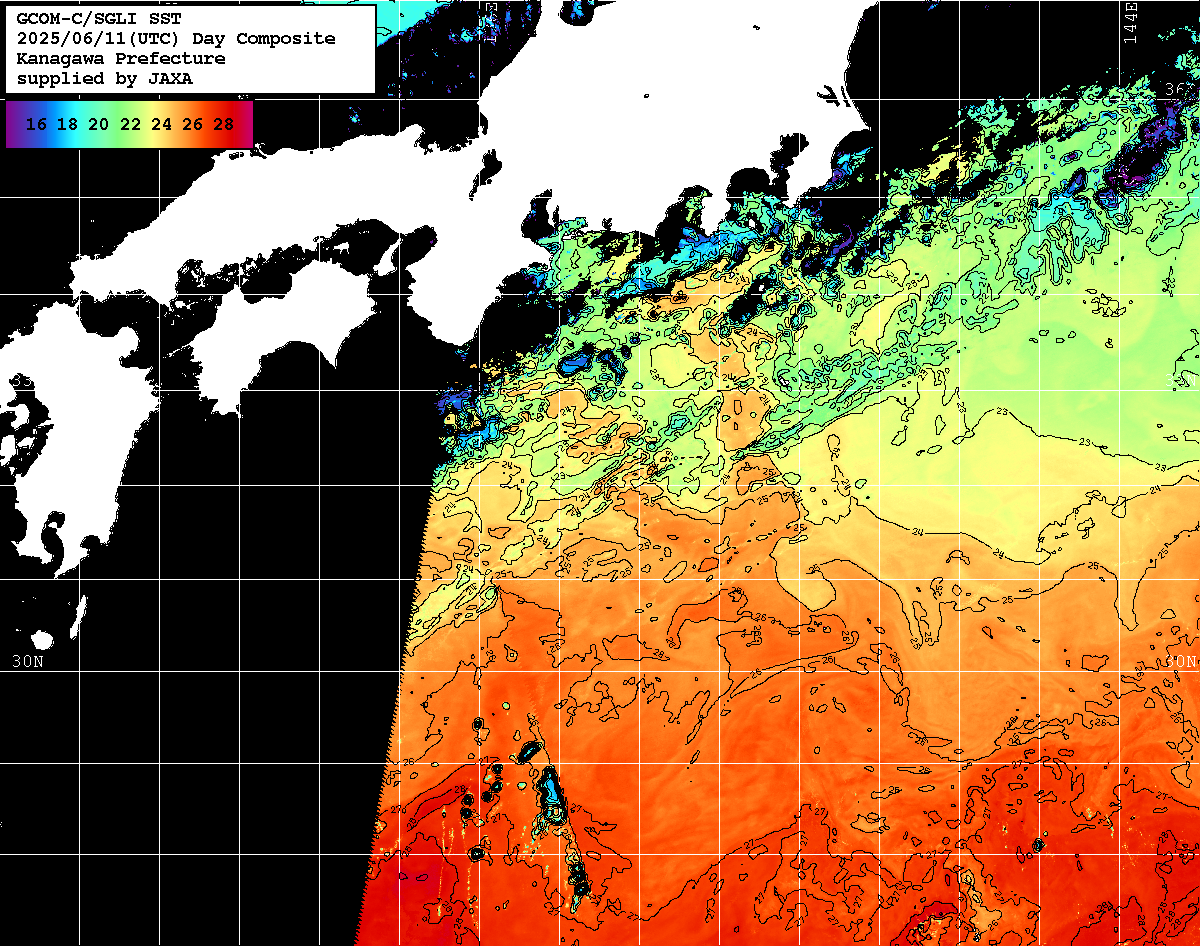Click the 'supplied by JAXA' credit text
Screen dimensions: 1200x946
[x=105, y=79]
